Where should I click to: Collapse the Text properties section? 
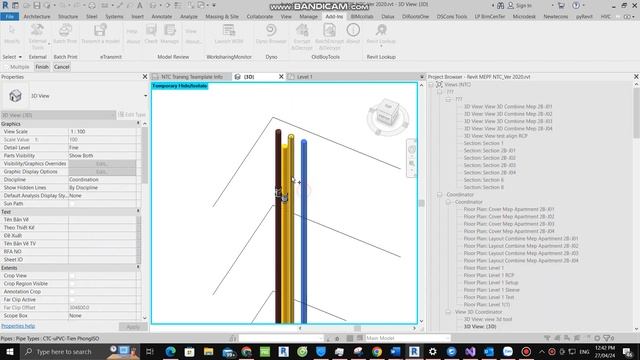138,211
